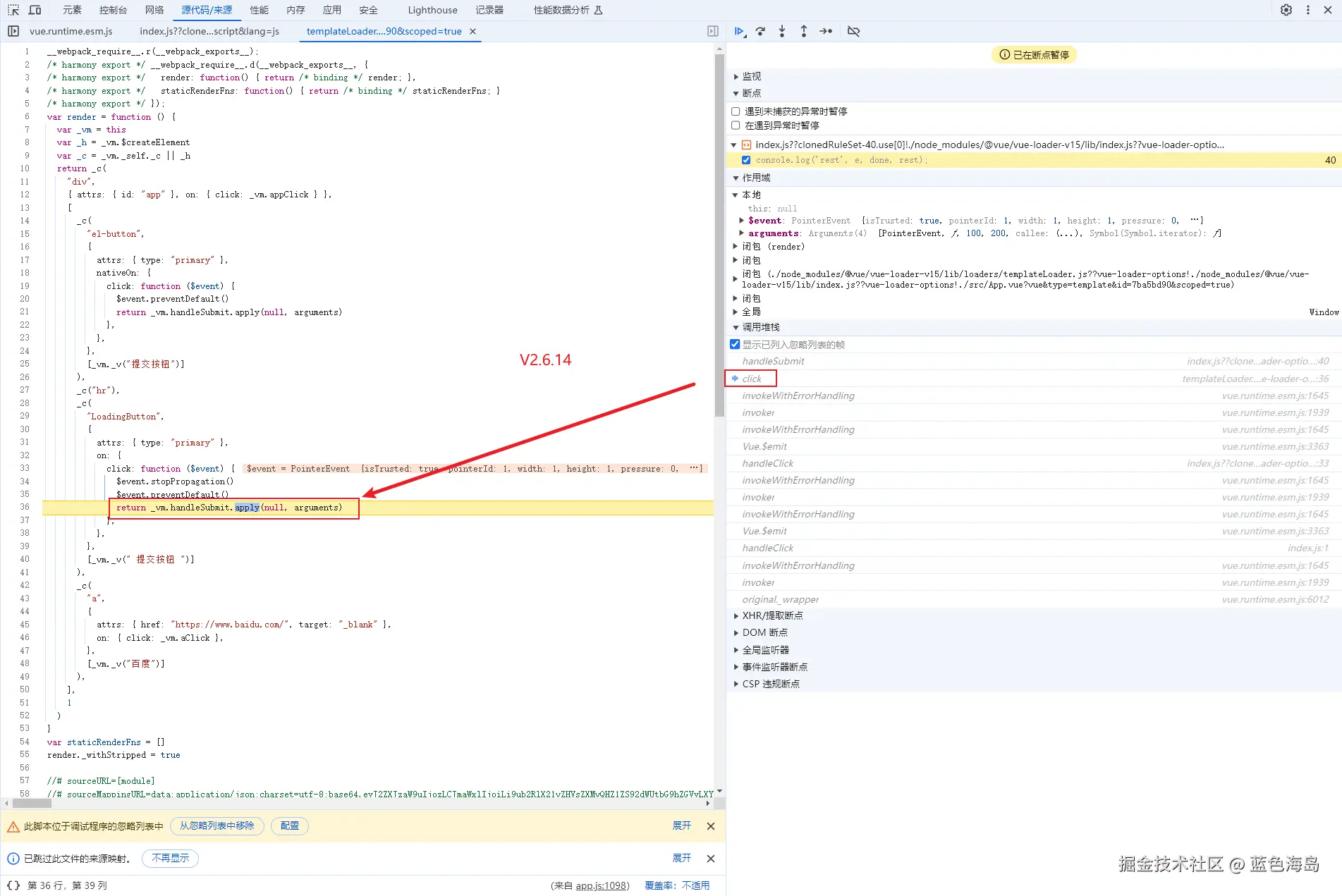Collapse the 断点 breakpoints section
Viewport: 1342px width, 896px height.
pyautogui.click(x=736, y=93)
